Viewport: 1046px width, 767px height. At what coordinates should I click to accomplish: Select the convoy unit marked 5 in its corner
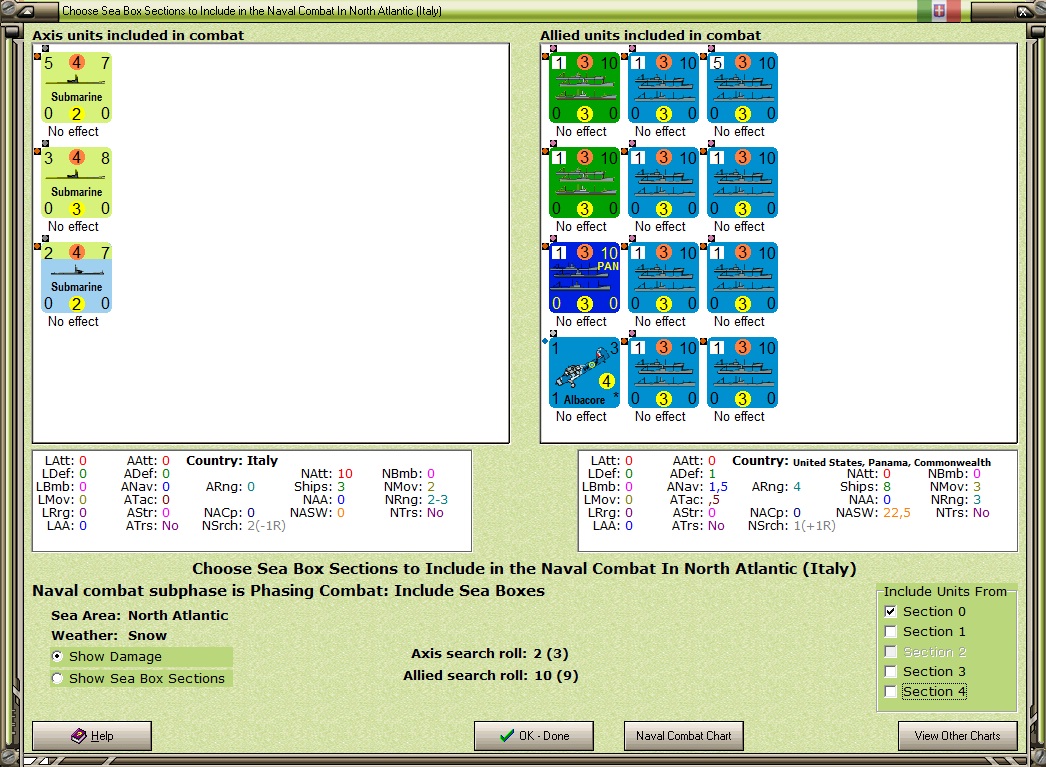[x=742, y=87]
